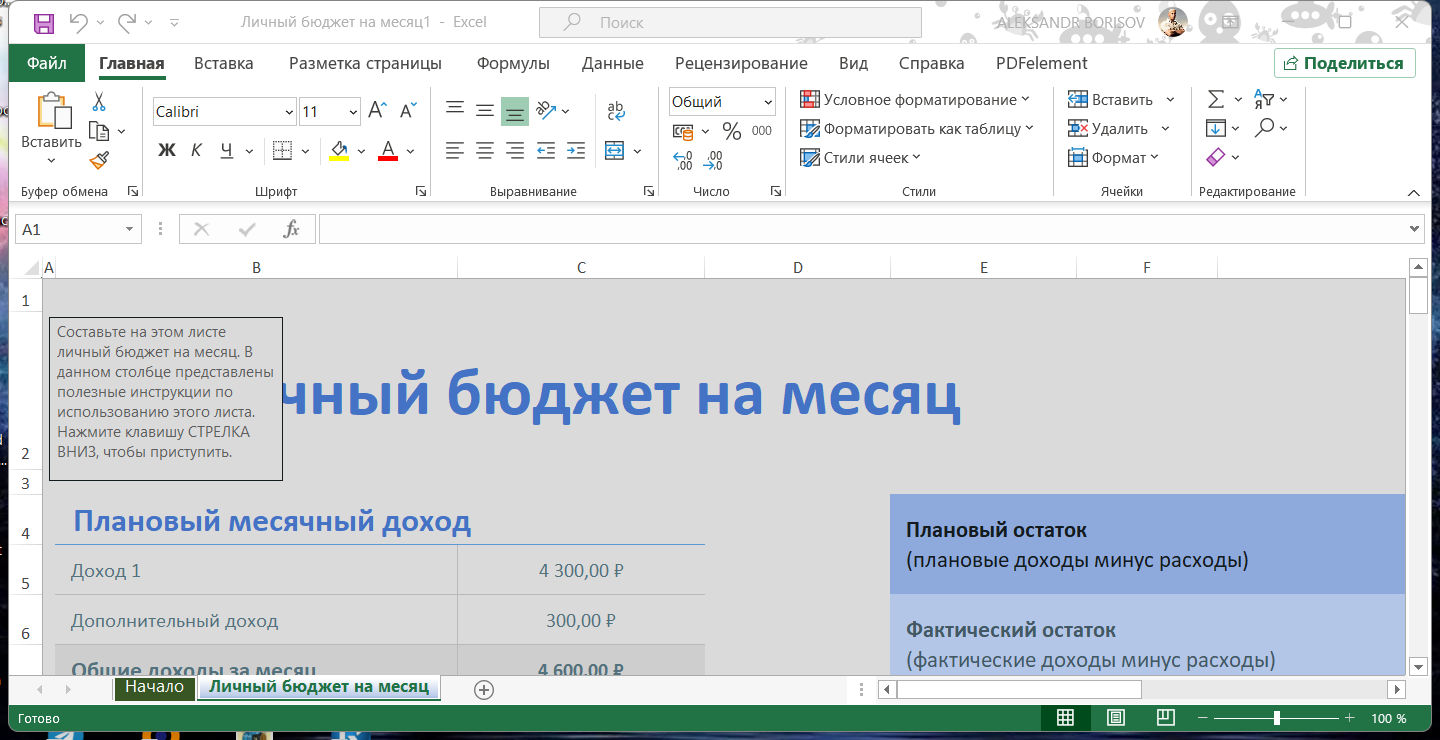Image resolution: width=1440 pixels, height=740 pixels.
Task: Open the Условное форматирование dropdown
Action: pos(915,100)
